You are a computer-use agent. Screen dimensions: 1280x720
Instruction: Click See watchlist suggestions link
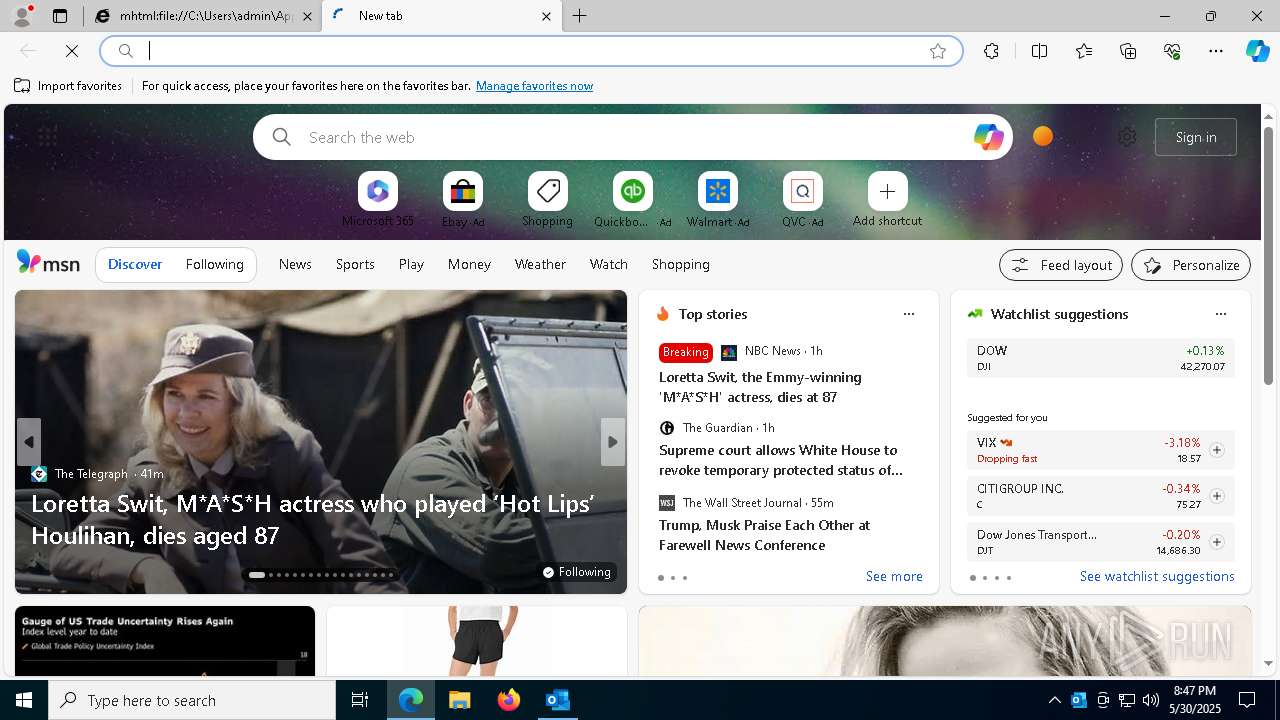pyautogui.click(x=1157, y=576)
